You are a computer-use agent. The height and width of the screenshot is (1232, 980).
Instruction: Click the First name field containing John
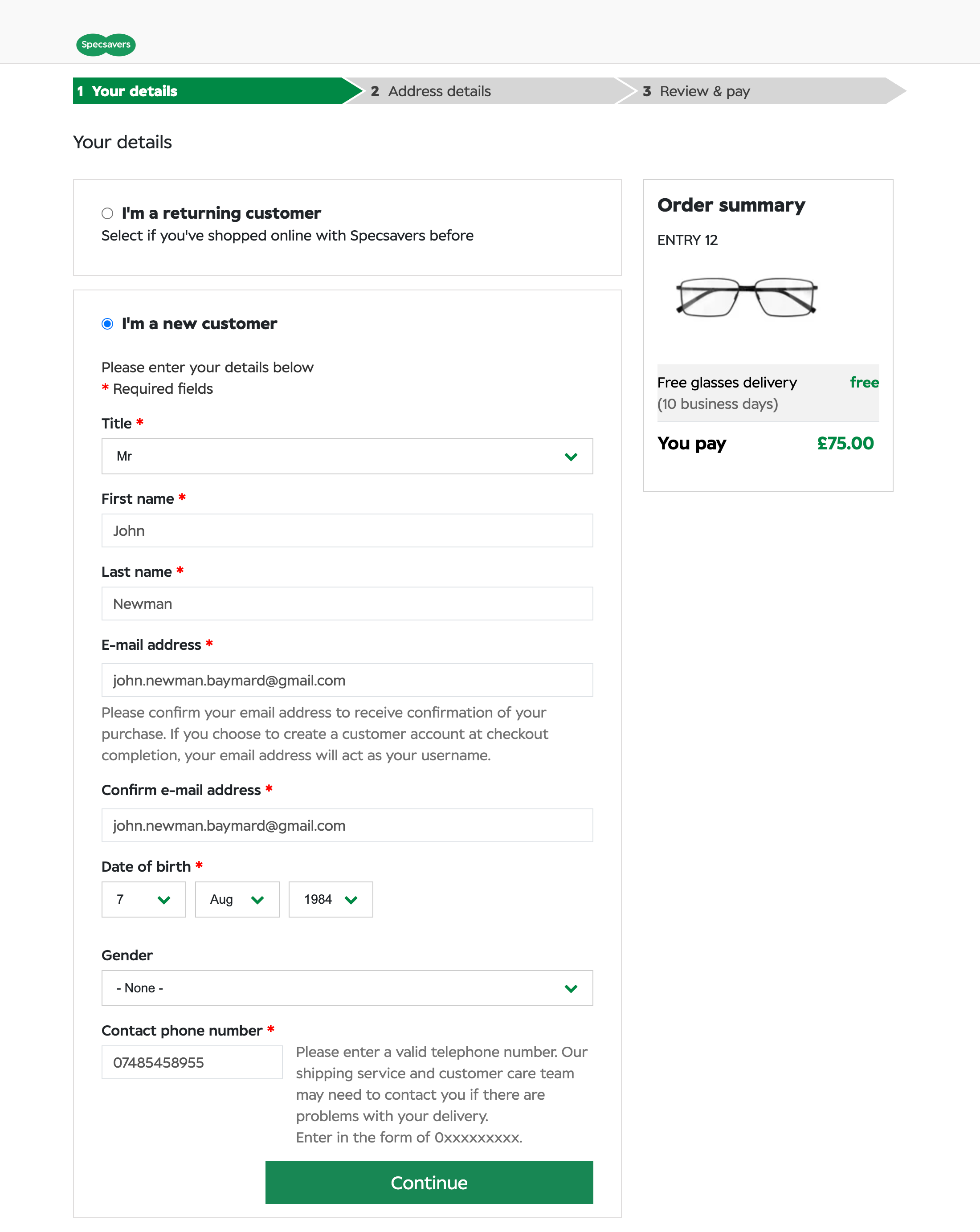(x=347, y=530)
